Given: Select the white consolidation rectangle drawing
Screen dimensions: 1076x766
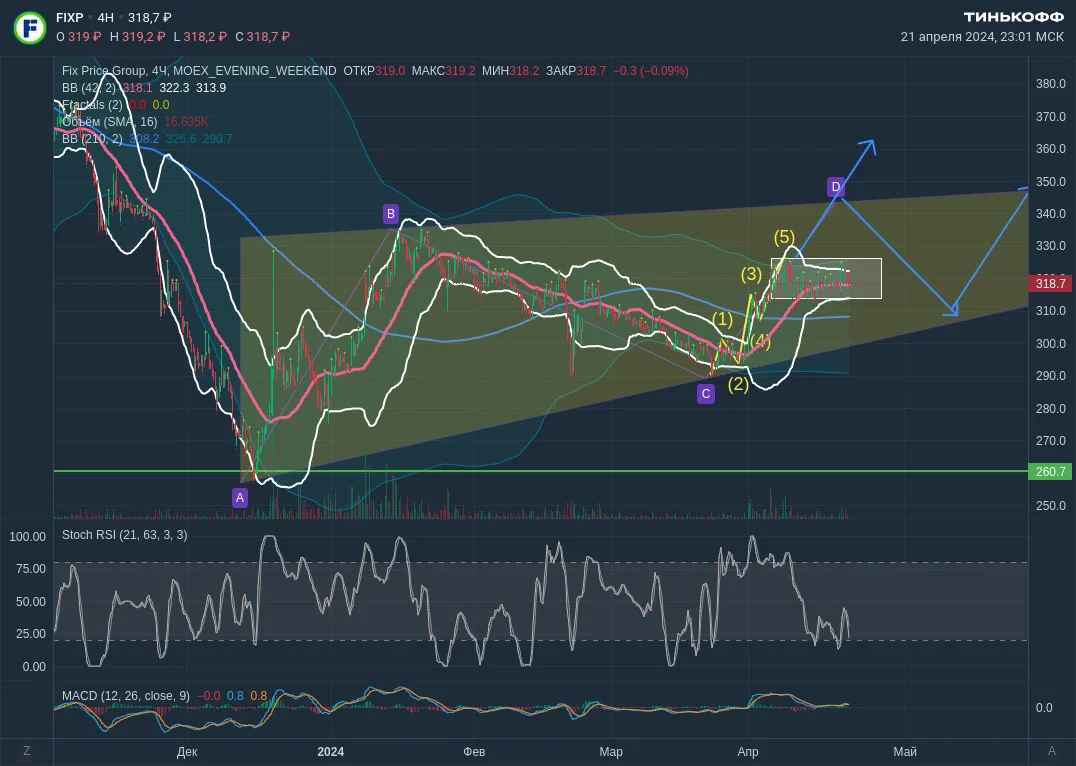Looking at the screenshot, I should 826,279.
